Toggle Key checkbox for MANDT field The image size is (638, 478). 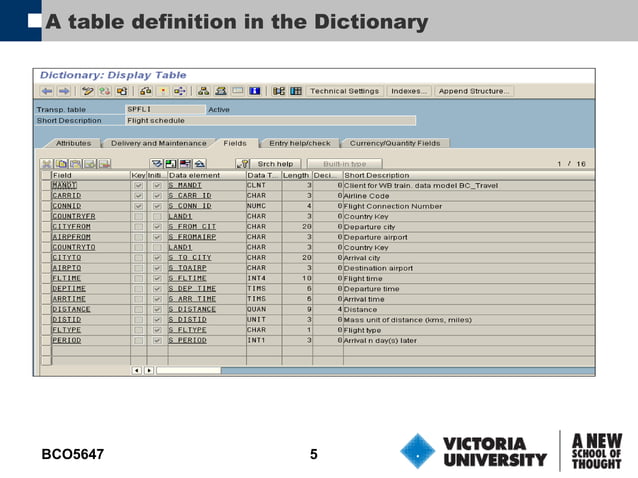pyautogui.click(x=138, y=185)
